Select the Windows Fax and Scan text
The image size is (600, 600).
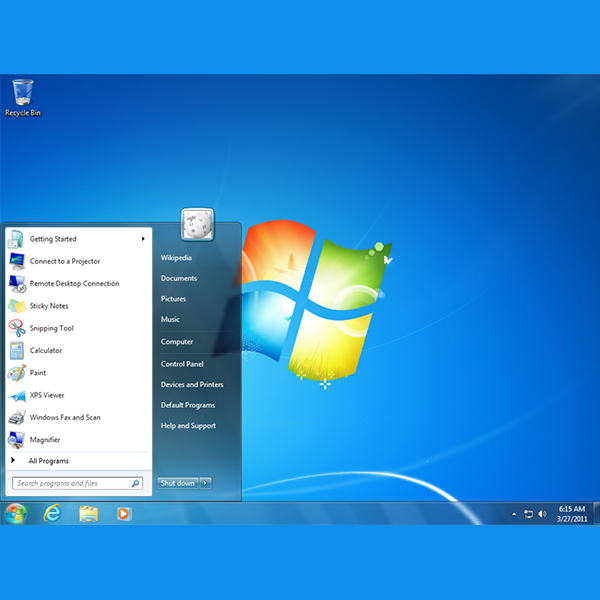pyautogui.click(x=65, y=417)
